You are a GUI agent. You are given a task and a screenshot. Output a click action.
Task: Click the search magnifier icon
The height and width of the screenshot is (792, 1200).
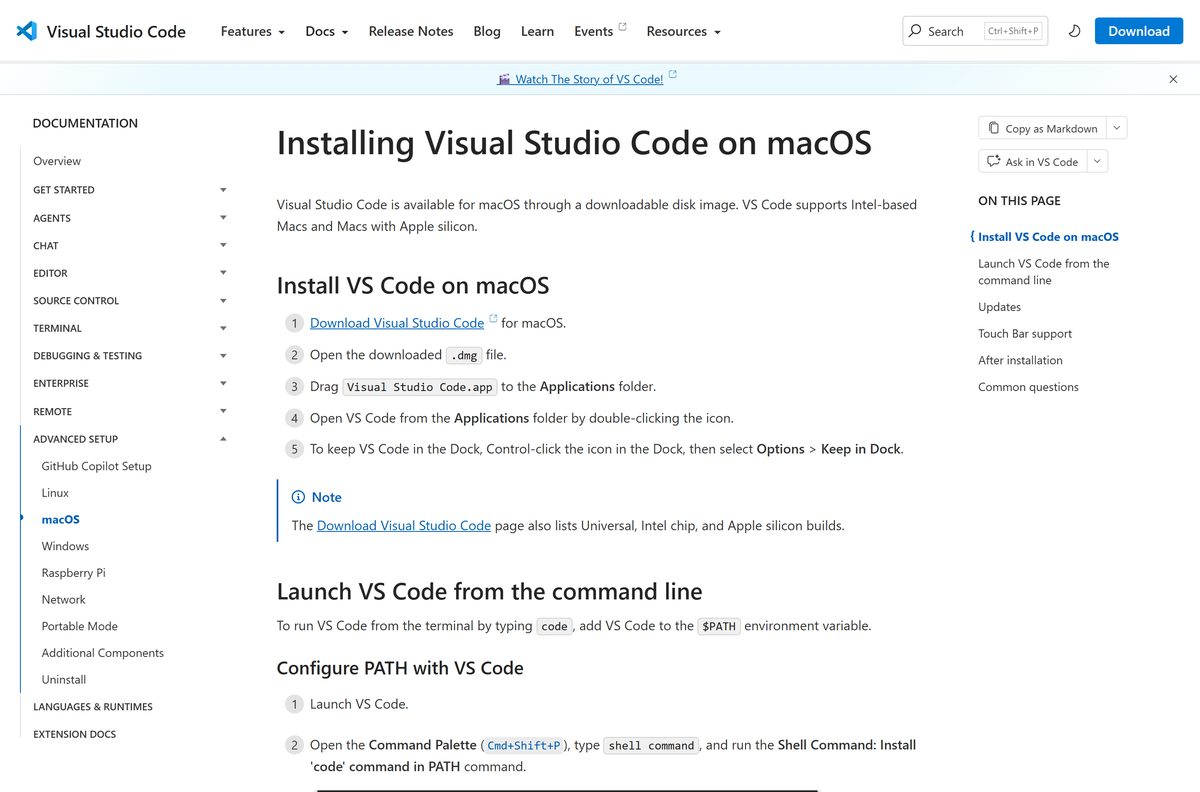pyautogui.click(x=915, y=31)
